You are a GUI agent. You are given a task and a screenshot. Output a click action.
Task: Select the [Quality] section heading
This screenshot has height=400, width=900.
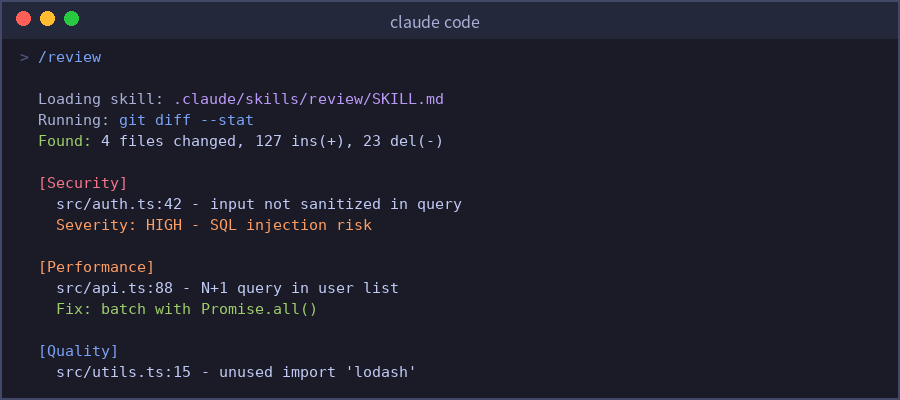point(78,351)
